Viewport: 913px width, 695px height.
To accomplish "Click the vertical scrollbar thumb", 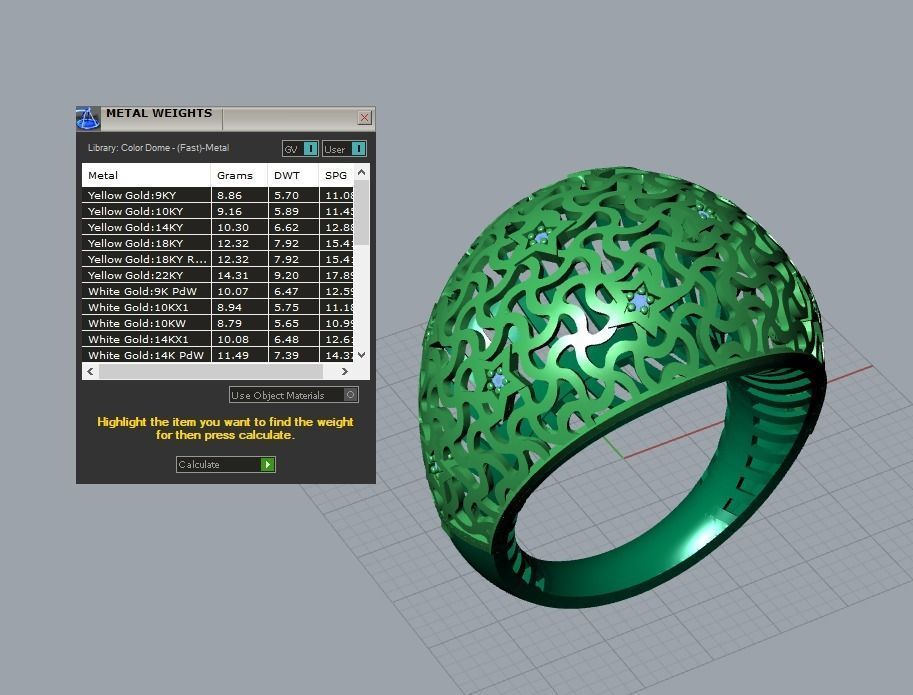I will click(x=362, y=212).
